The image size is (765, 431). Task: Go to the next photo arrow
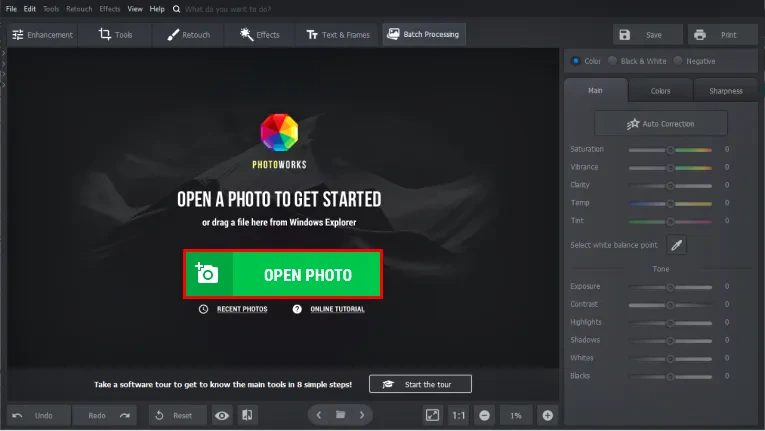point(362,415)
